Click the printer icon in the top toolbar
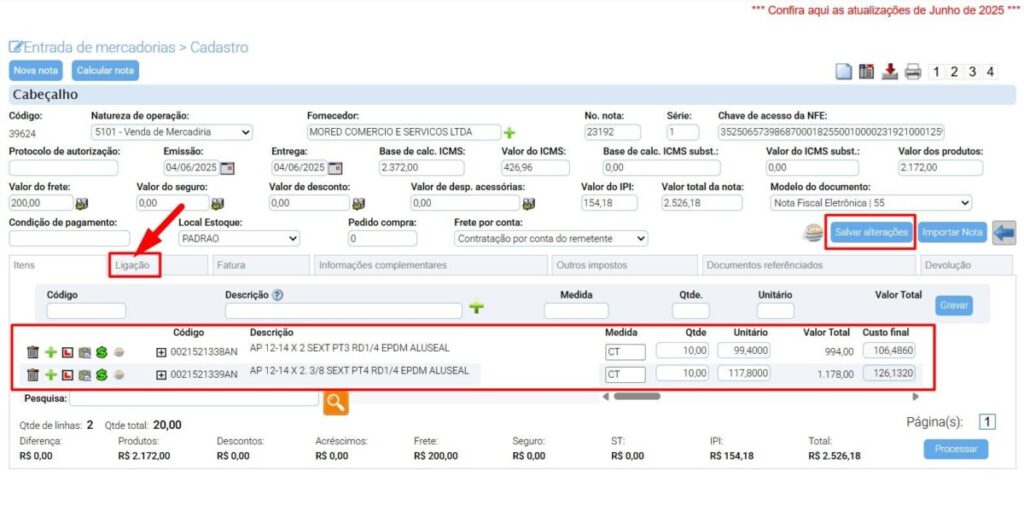 (x=912, y=72)
